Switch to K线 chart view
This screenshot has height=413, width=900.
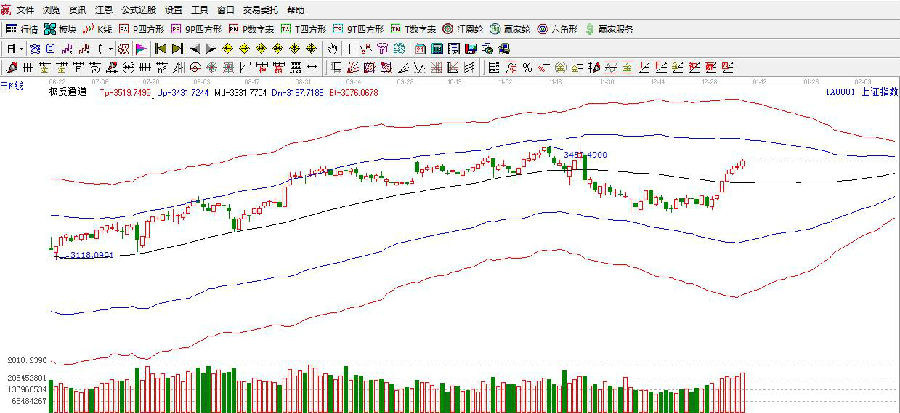[99, 28]
